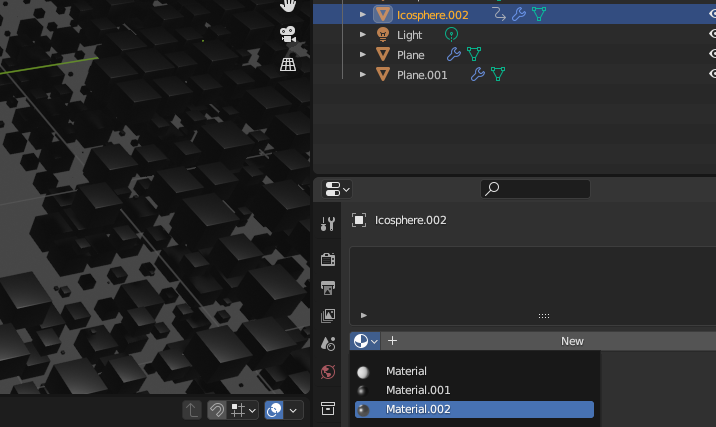This screenshot has height=427, width=716.
Task: Click the Light data icon beside Light
Action: coord(451,34)
